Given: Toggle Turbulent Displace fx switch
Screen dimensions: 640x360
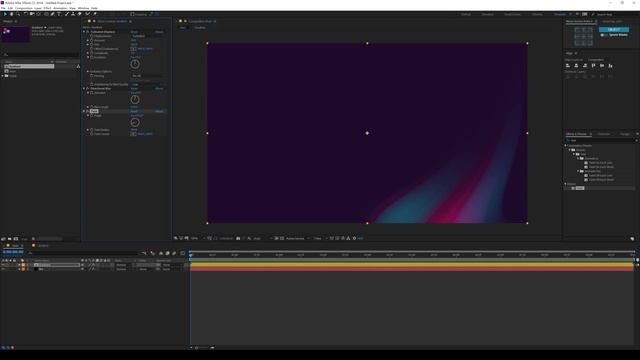Looking at the screenshot, I should coord(87,31).
